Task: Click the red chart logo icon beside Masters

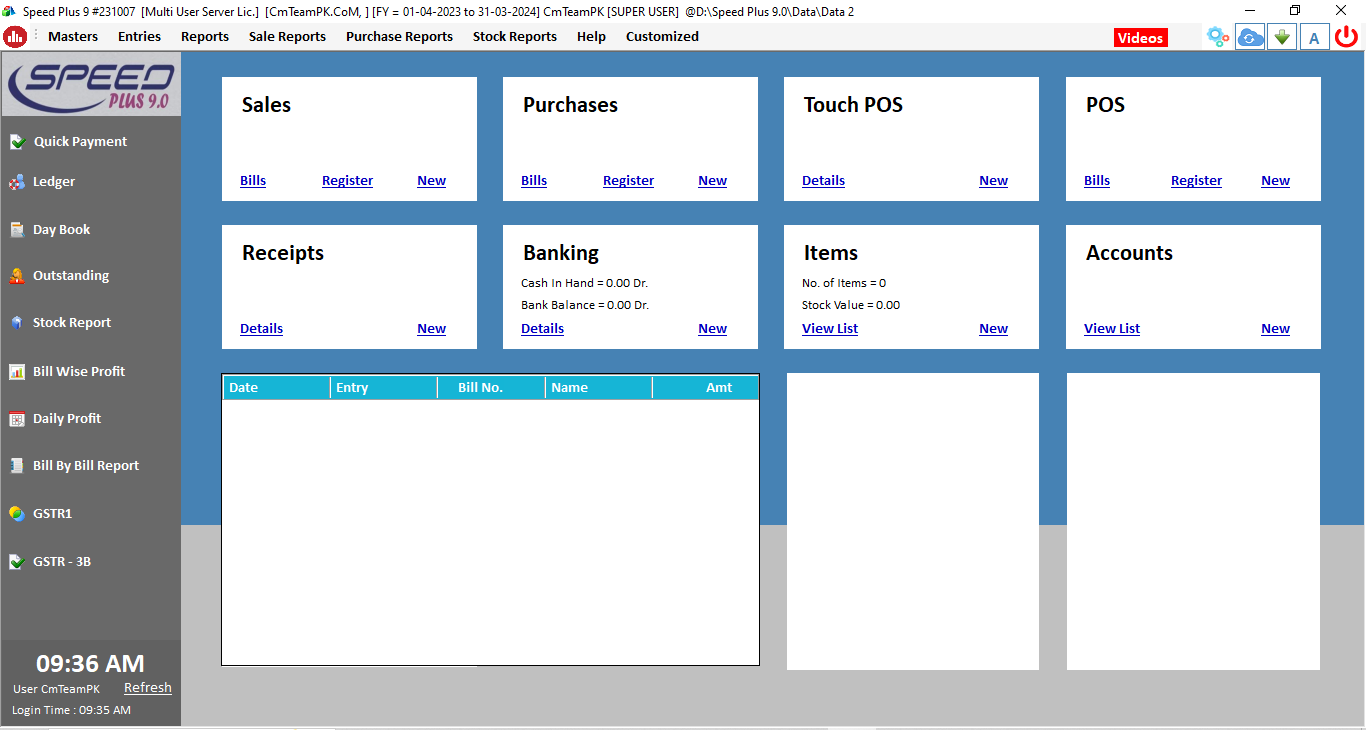Action: click(x=15, y=37)
